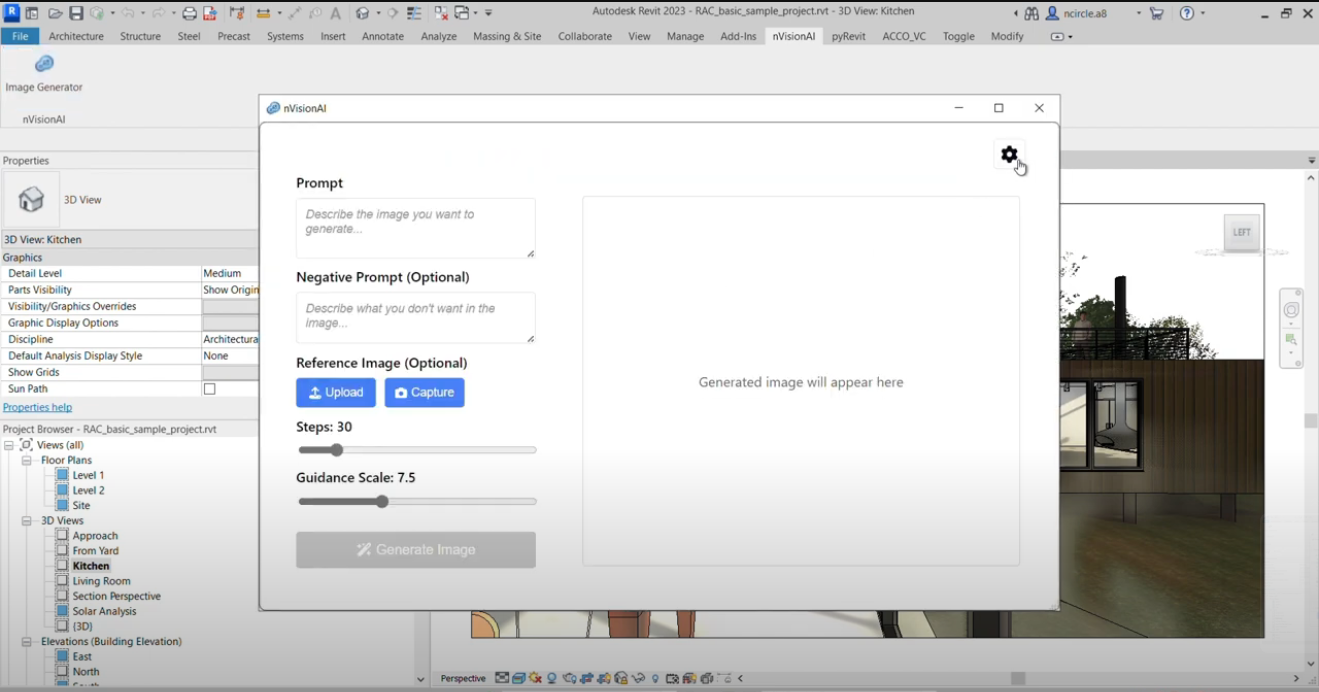Screen dimensions: 1319x692
Task: Open the Undo history dropdown arrow
Action: [143, 14]
